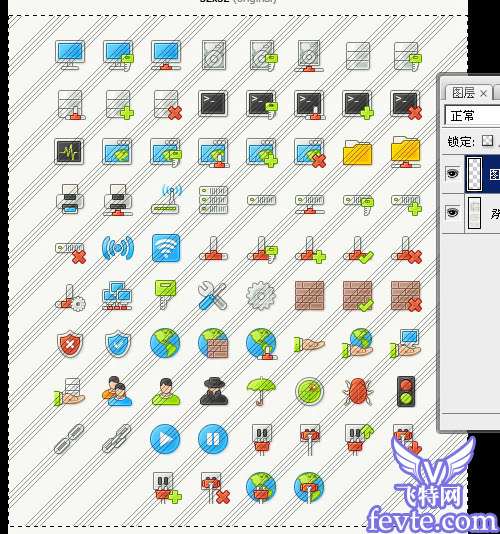Click the red bug icon
Viewport: 500px width, 534px height.
[x=357, y=391]
